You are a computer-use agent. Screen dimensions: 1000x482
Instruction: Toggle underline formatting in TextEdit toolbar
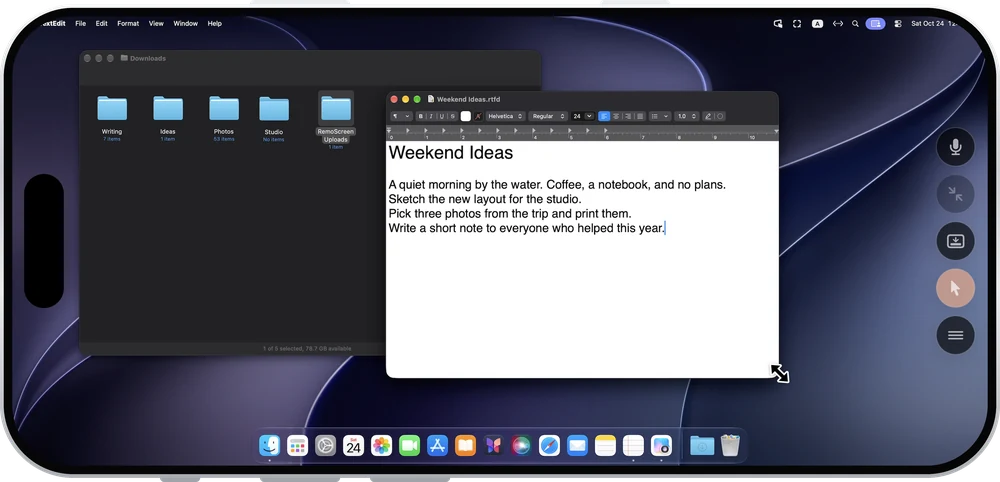click(441, 116)
